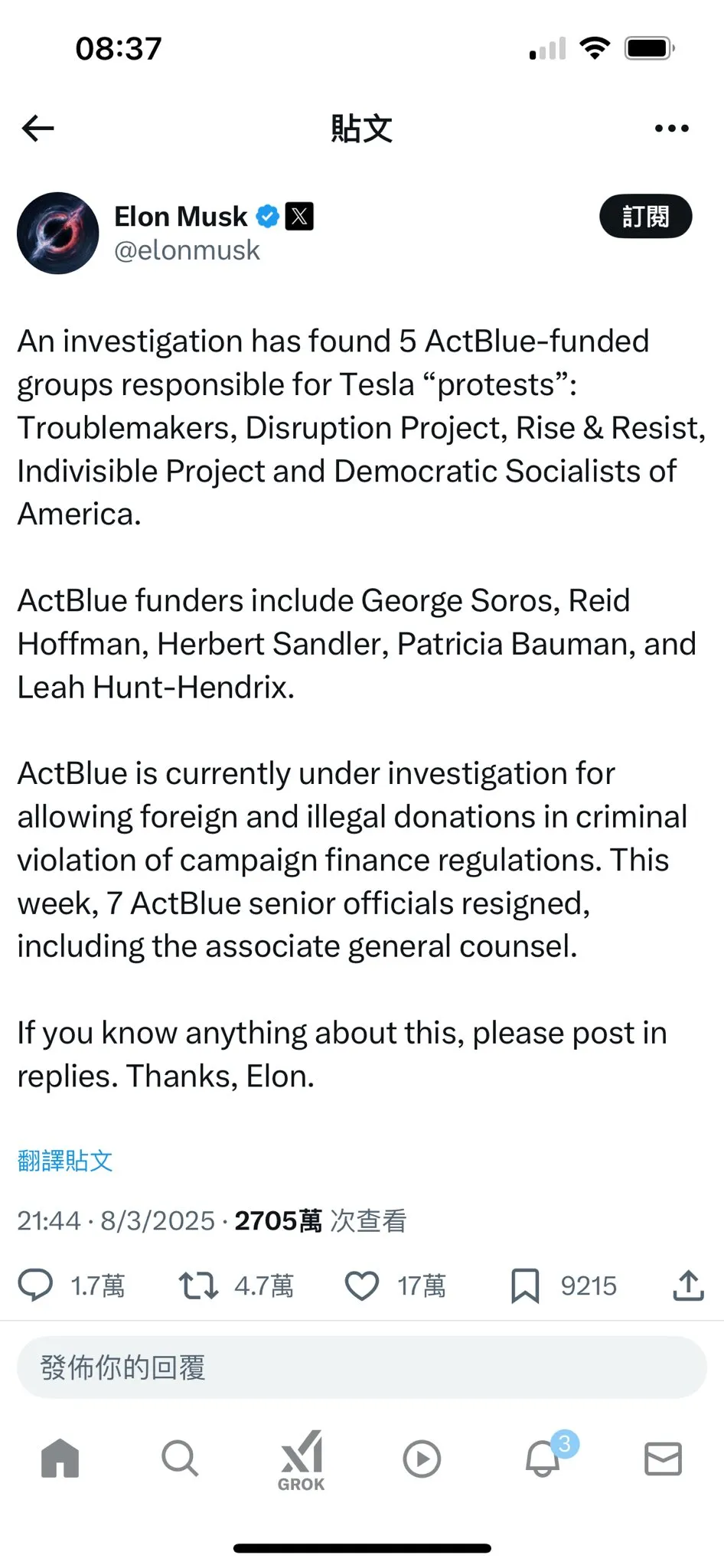724x1568 pixels.
Task: Tap the share upload icon
Action: [x=689, y=1285]
